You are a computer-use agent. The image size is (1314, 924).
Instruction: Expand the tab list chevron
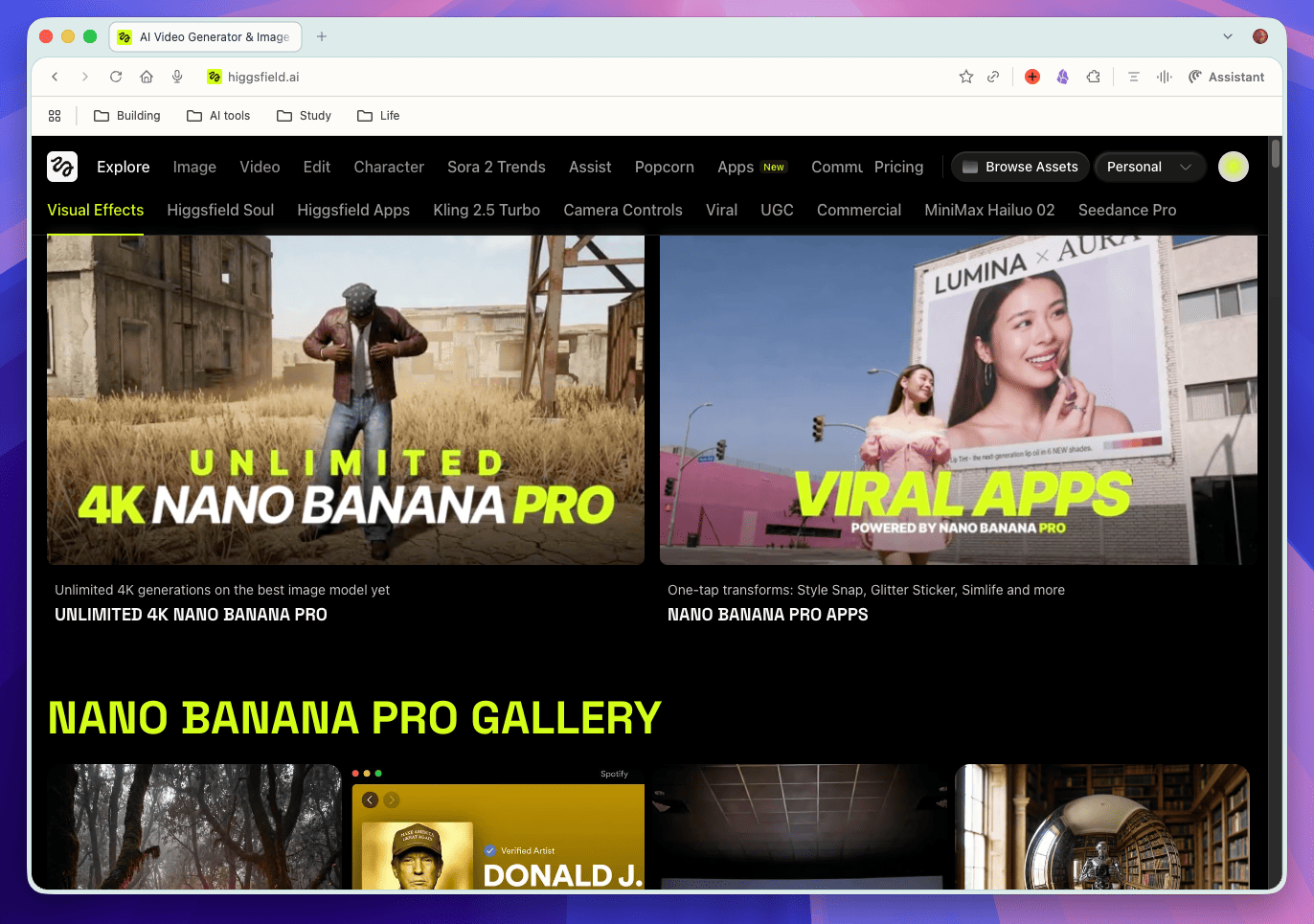(1228, 36)
